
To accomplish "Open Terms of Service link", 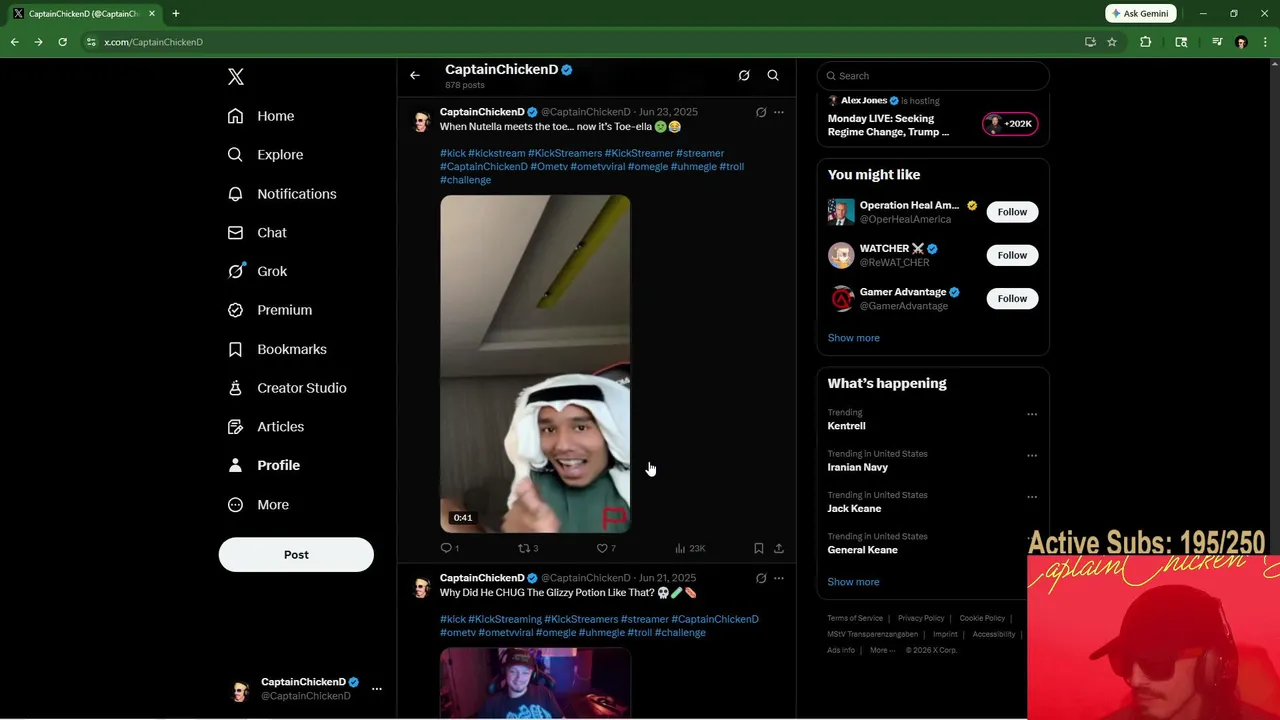I will [x=855, y=618].
